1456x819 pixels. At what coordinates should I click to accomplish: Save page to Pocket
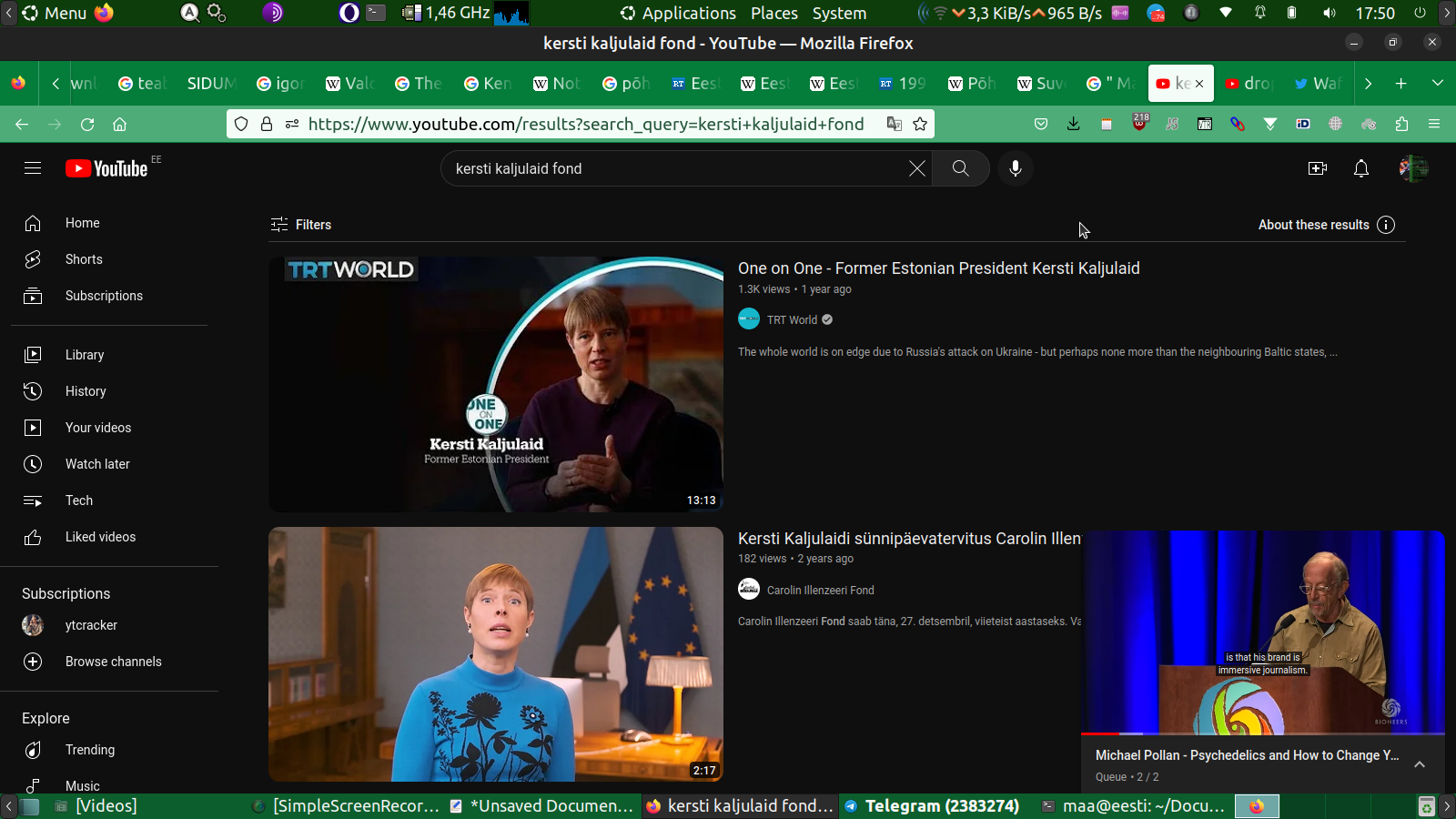1041,124
